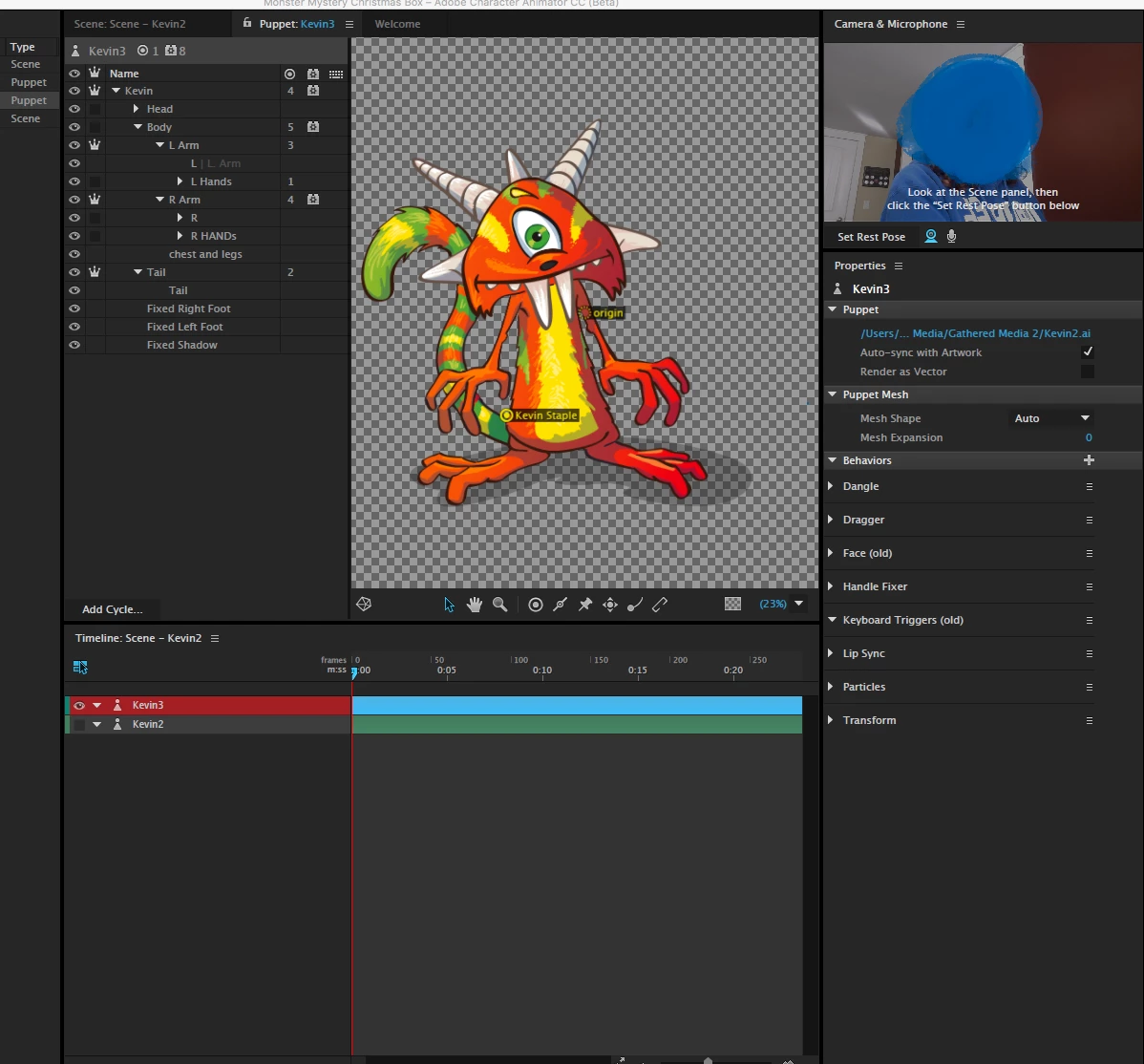Image resolution: width=1144 pixels, height=1064 pixels.
Task: Toggle Auto-sync with Artwork checkbox
Action: (1087, 351)
